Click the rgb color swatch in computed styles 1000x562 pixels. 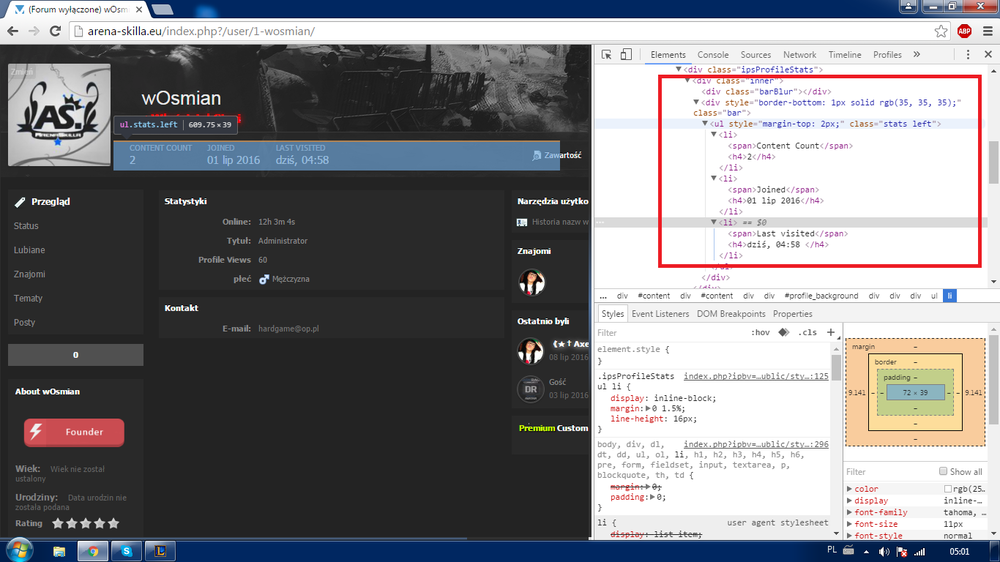point(948,489)
